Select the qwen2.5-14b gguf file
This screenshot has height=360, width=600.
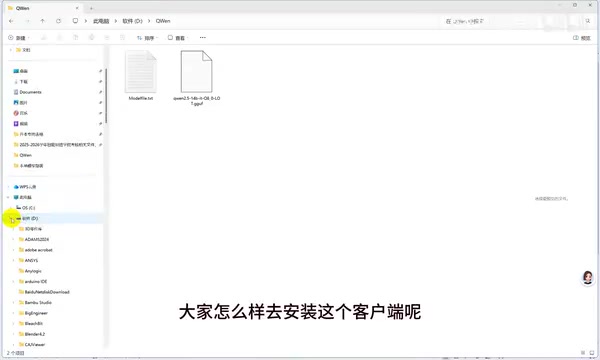pyautogui.click(x=196, y=78)
